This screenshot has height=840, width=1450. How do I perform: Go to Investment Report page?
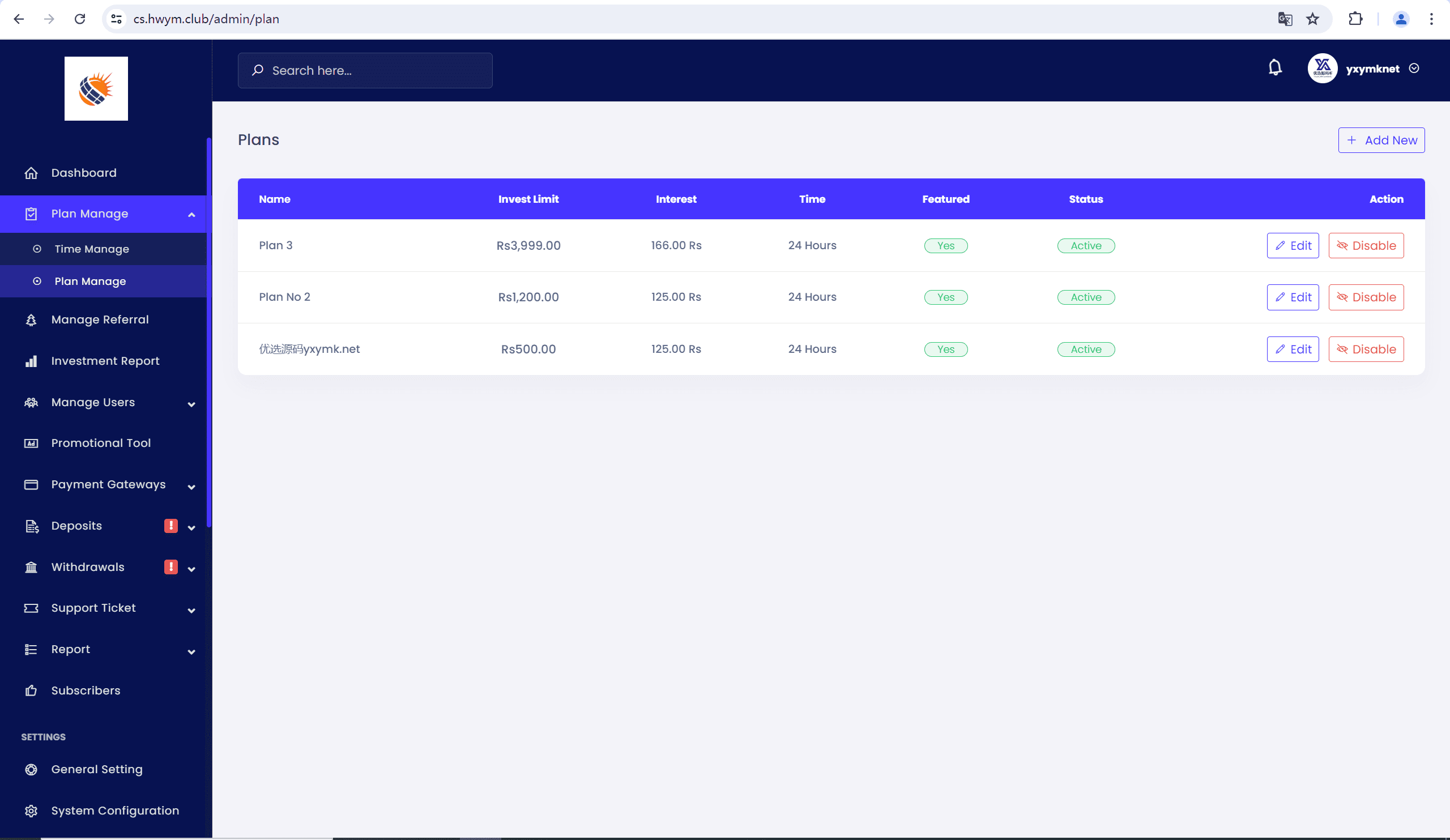105,361
